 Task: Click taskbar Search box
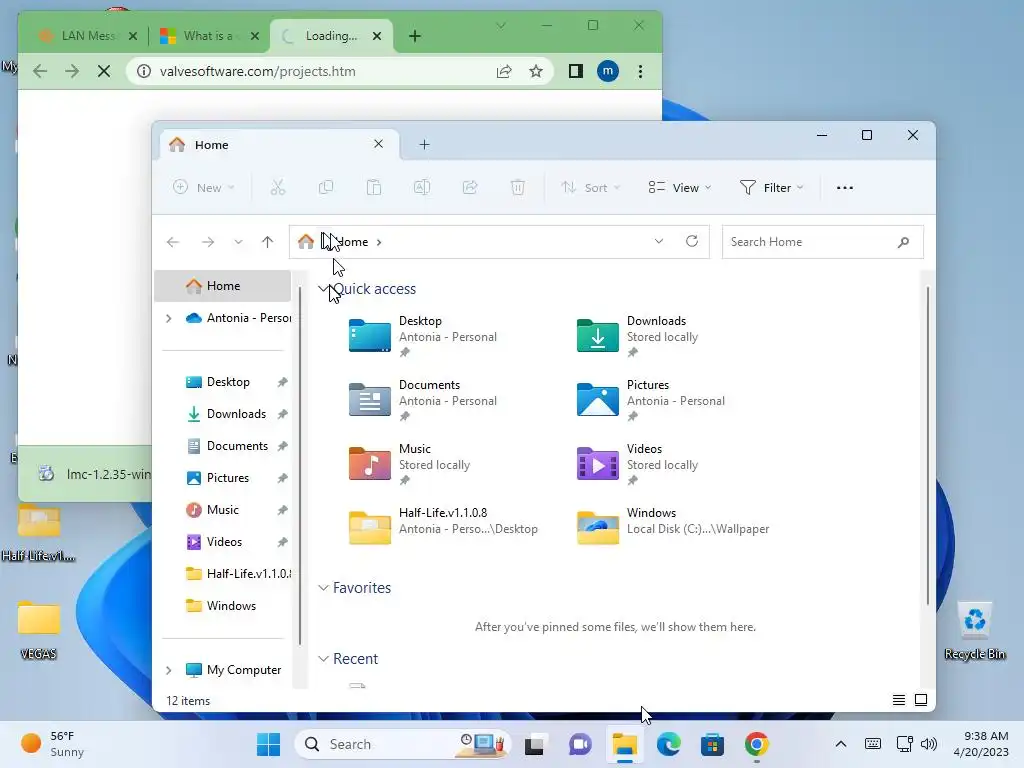point(402,744)
